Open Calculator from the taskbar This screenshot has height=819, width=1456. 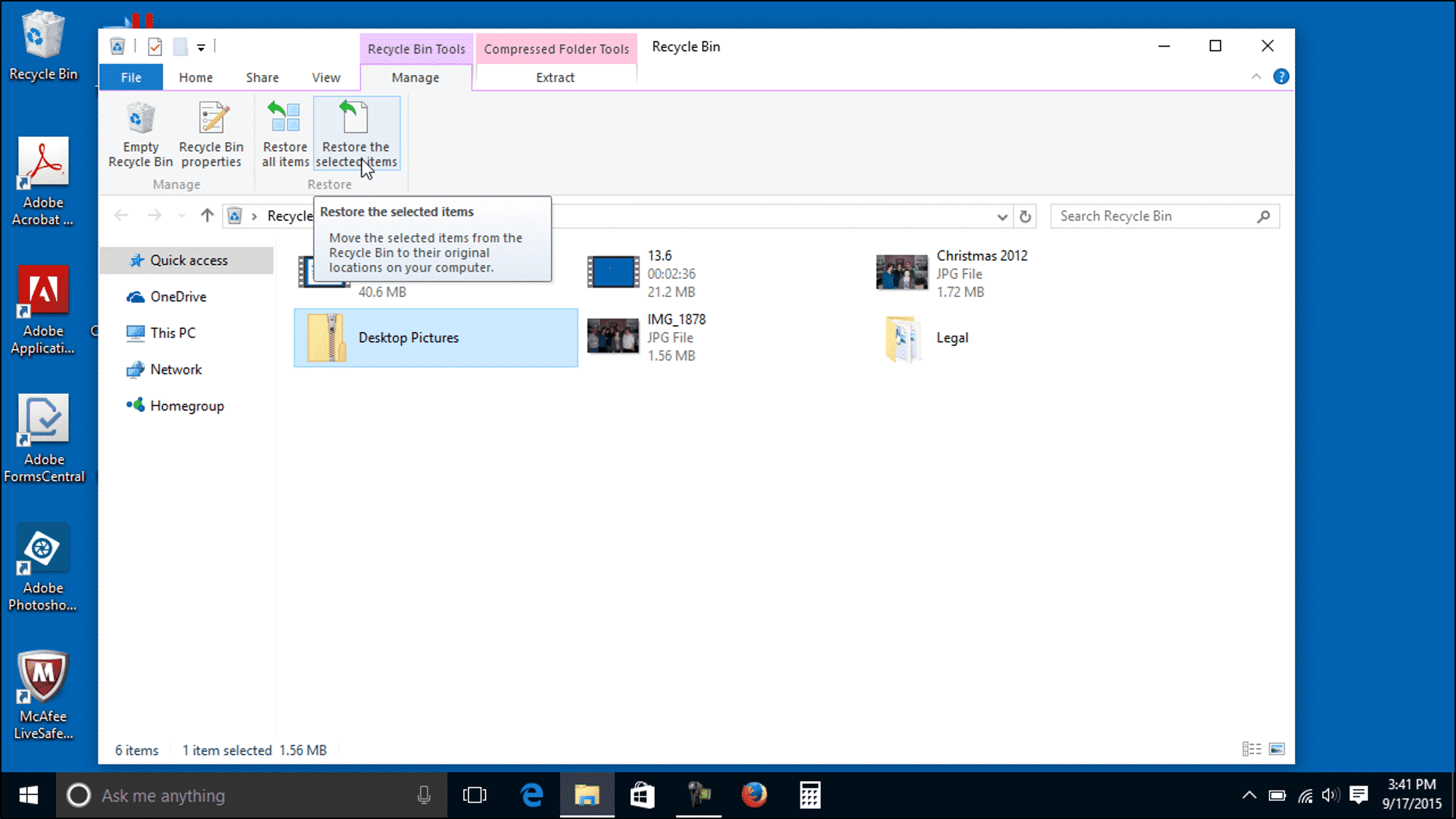(x=811, y=795)
